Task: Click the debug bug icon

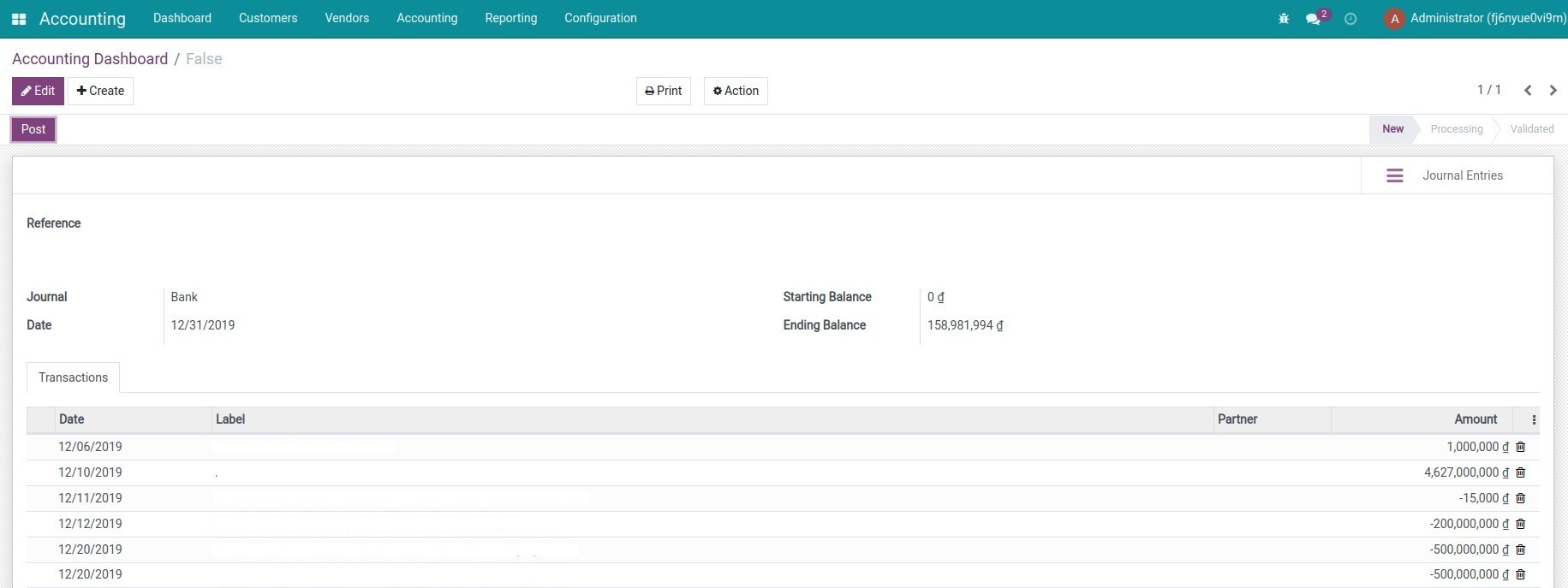Action: tap(1283, 19)
